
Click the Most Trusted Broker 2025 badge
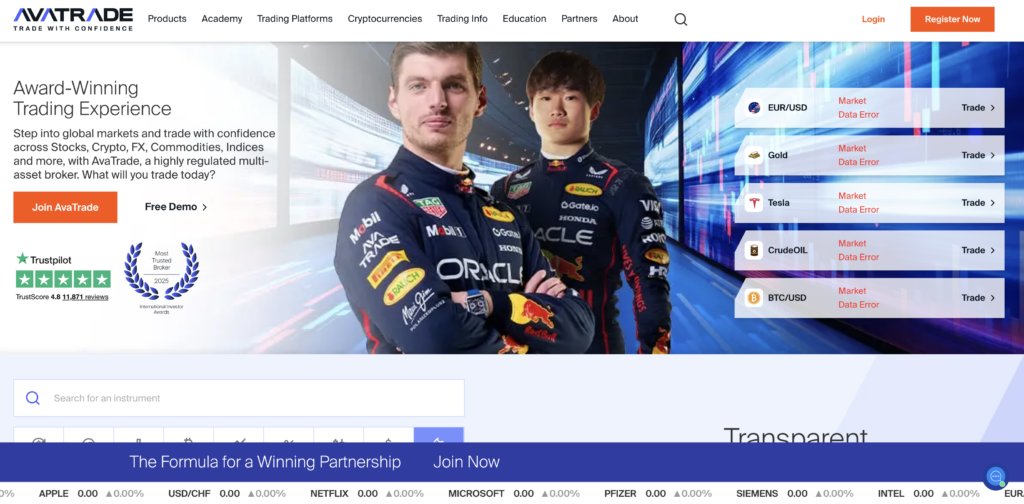coord(161,273)
